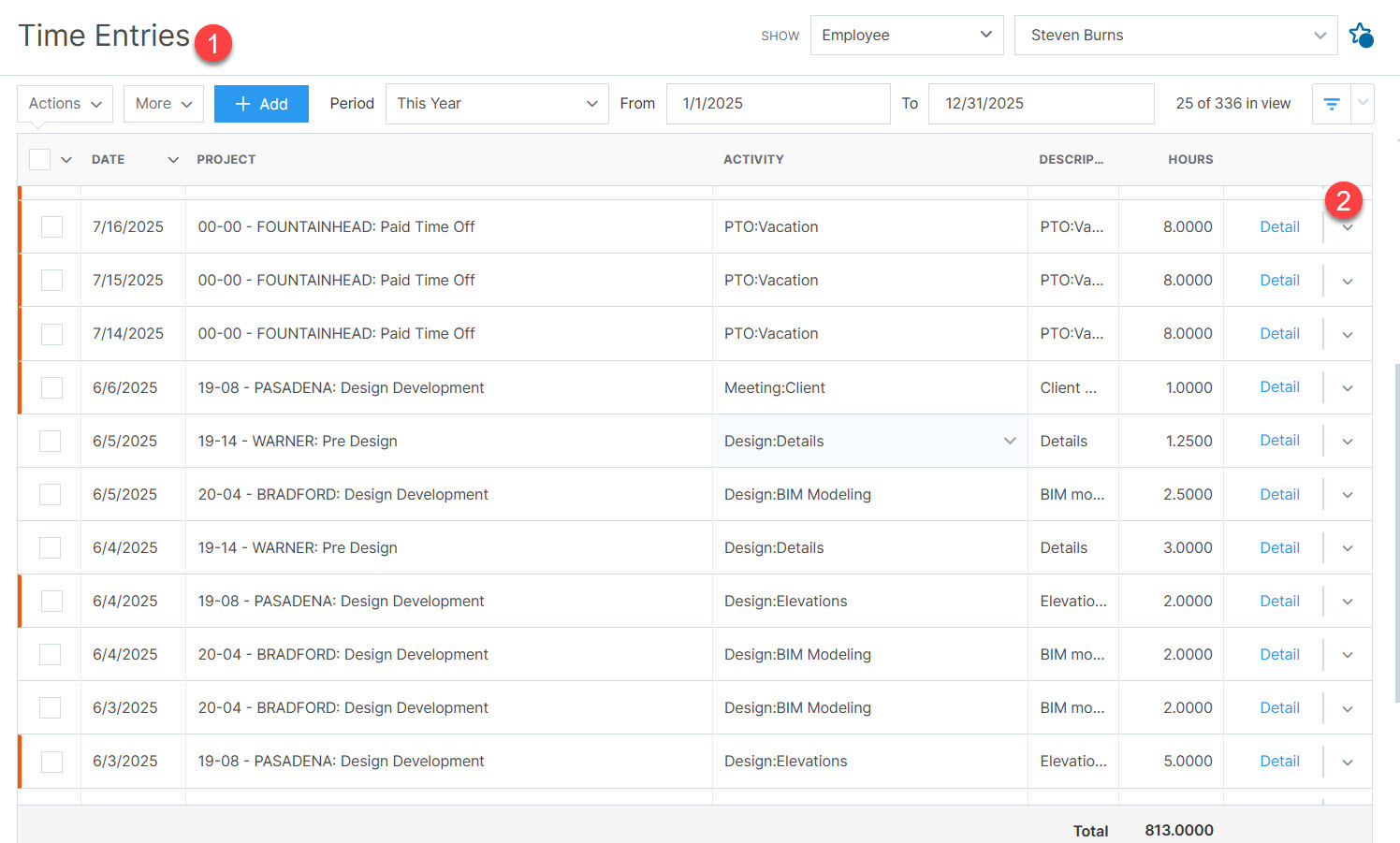Open Detail link for 7/16/2025 entry
1400x843 pixels.
pos(1279,226)
